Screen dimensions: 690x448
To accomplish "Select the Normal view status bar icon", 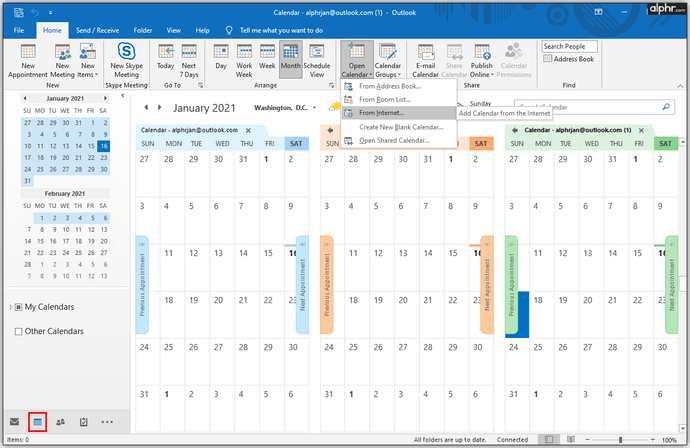I will click(x=549, y=440).
